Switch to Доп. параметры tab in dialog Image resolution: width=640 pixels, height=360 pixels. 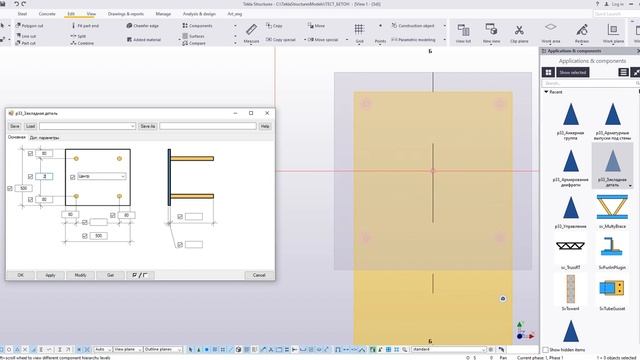44,138
